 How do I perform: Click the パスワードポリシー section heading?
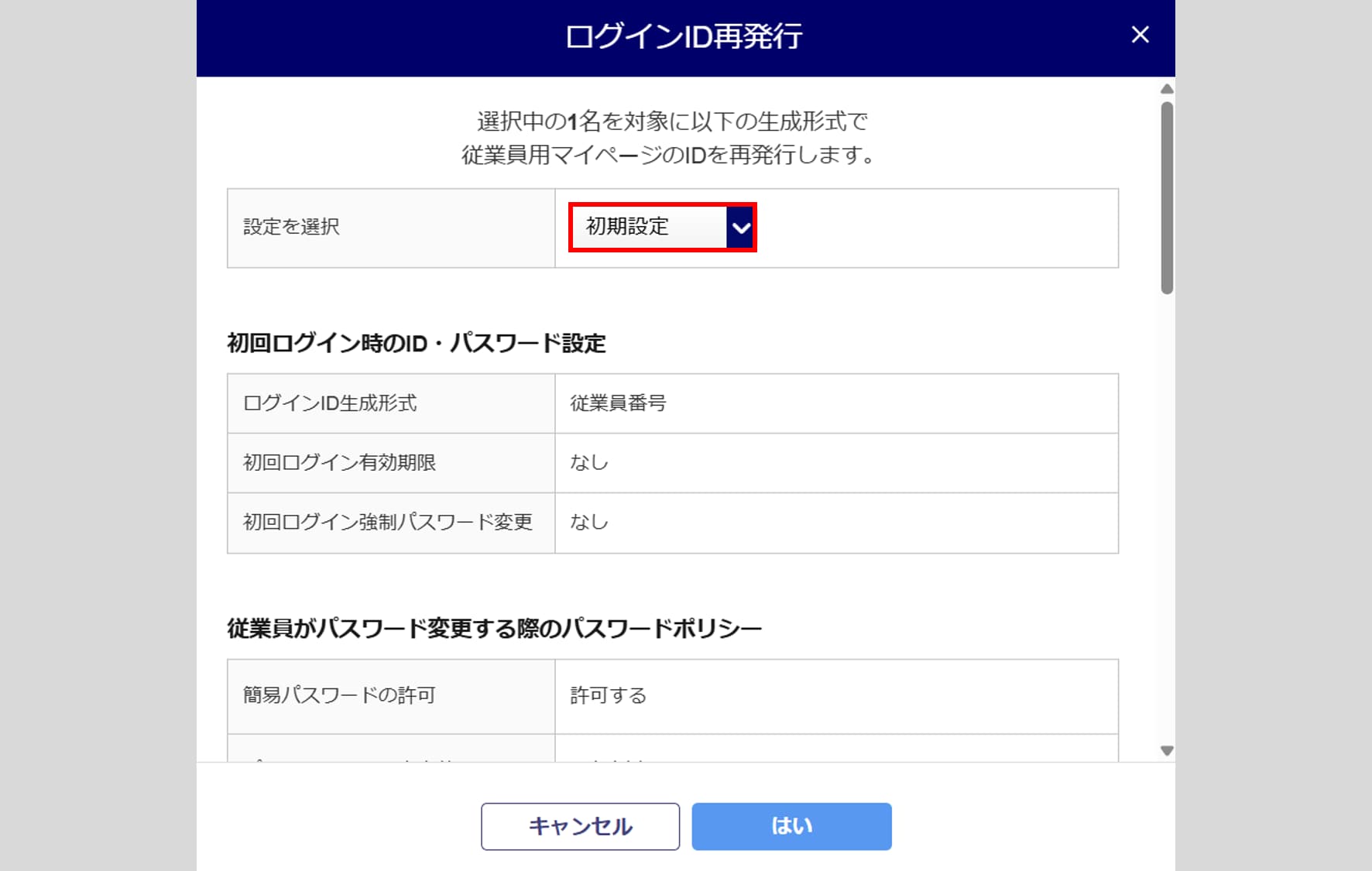(494, 628)
